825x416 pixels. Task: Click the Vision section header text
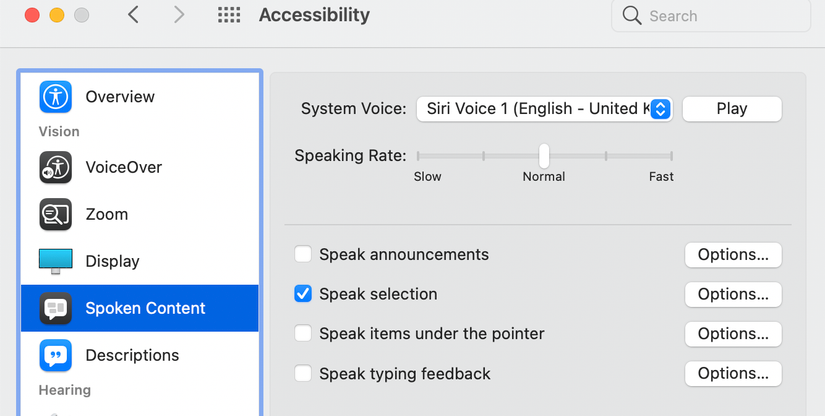pos(59,131)
